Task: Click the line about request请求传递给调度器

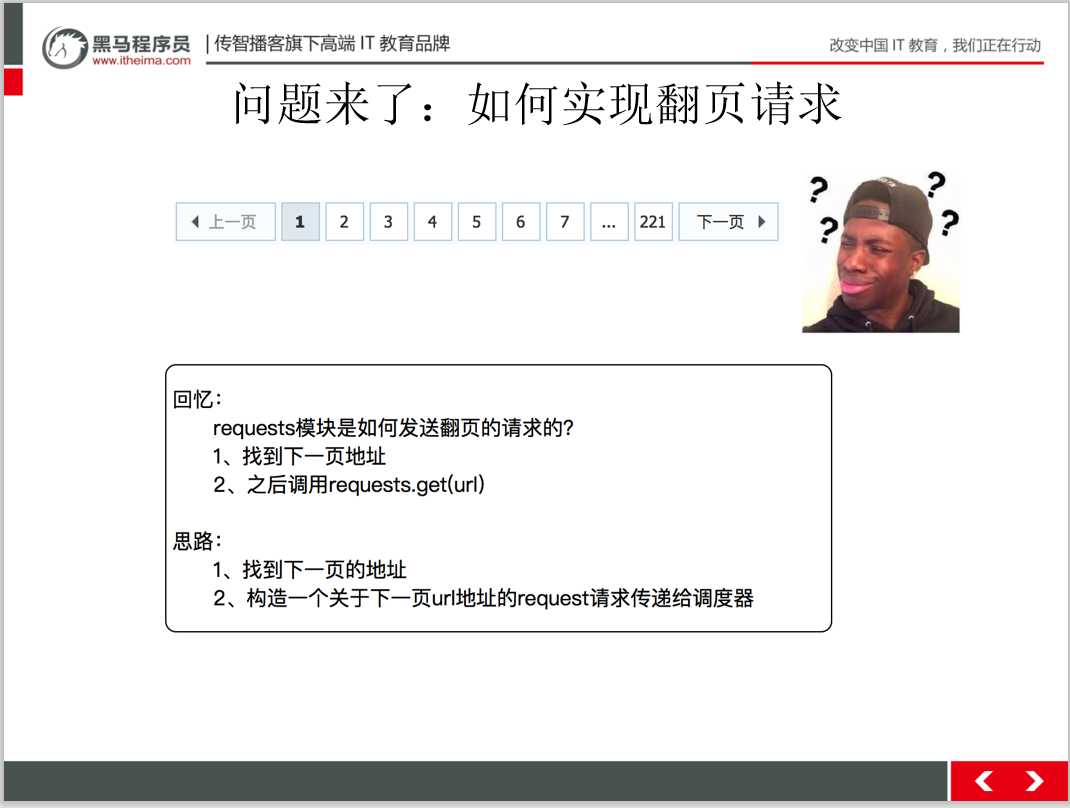Action: (x=483, y=598)
